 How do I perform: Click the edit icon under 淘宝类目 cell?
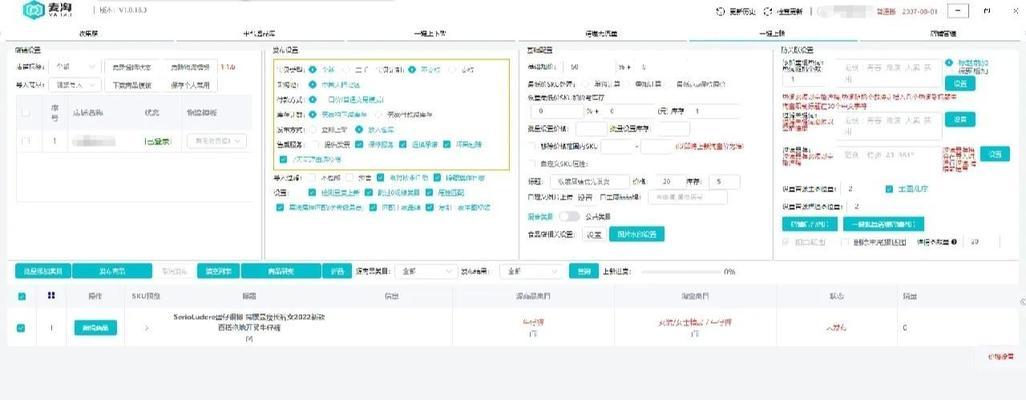[695, 333]
